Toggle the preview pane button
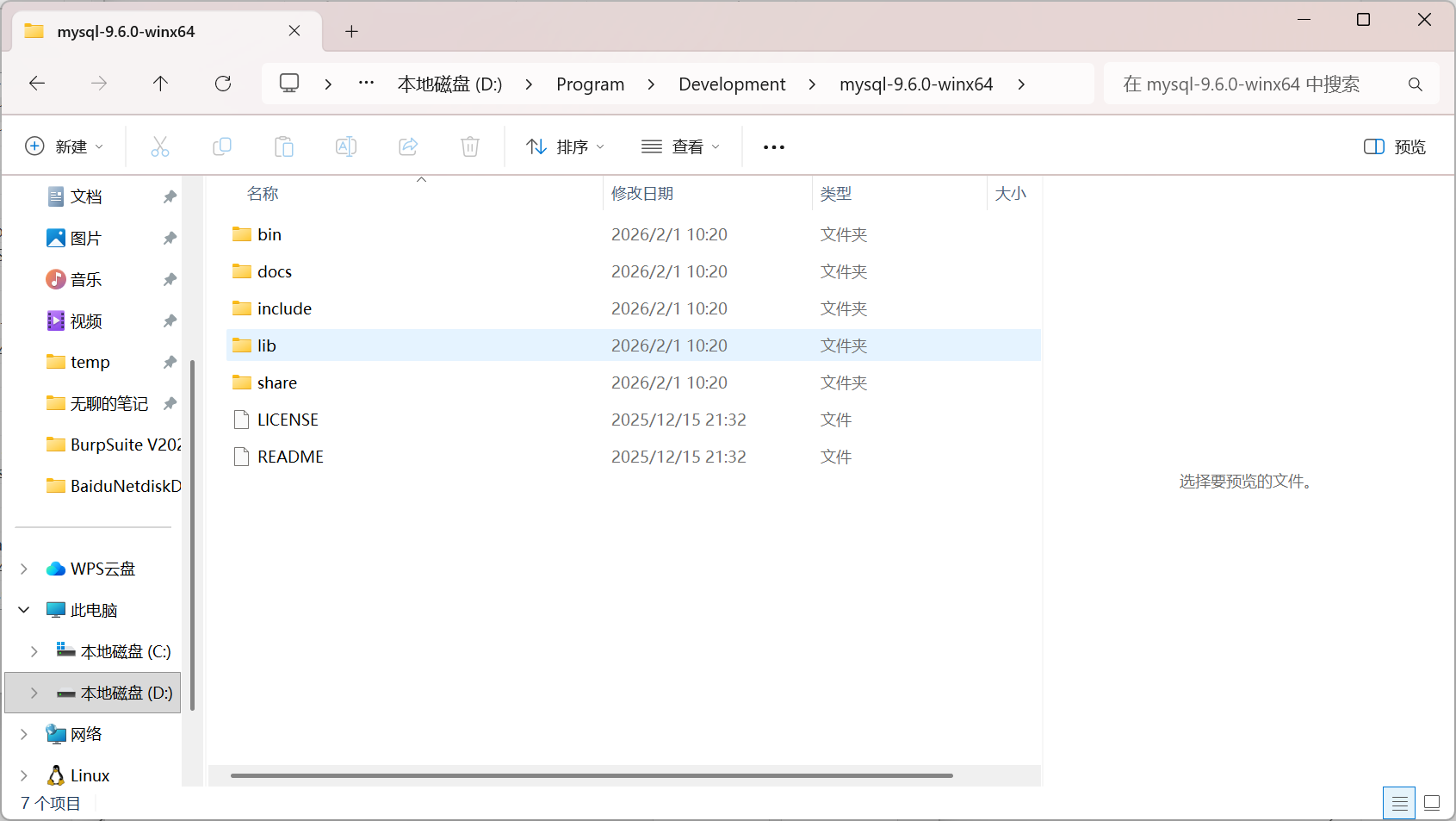Viewport: 1456px width, 821px height. [x=1394, y=146]
